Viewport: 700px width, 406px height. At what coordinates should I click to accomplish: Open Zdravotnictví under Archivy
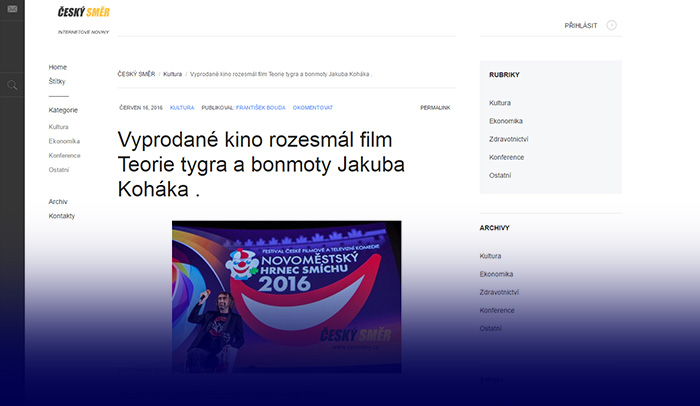499,292
